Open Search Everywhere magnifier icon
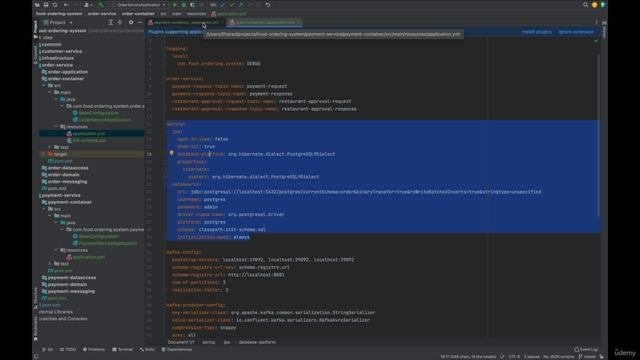Image resolution: width=640 pixels, height=360 pixels. coord(585,5)
